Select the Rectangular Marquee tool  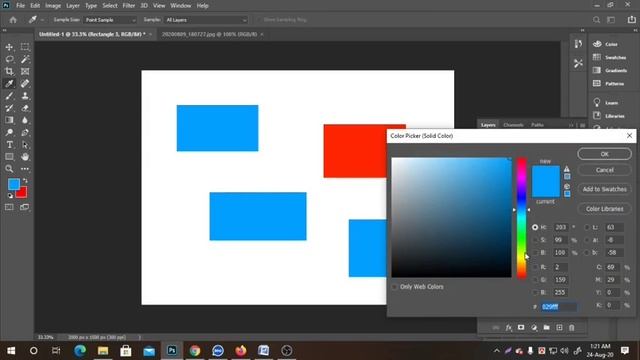25,47
